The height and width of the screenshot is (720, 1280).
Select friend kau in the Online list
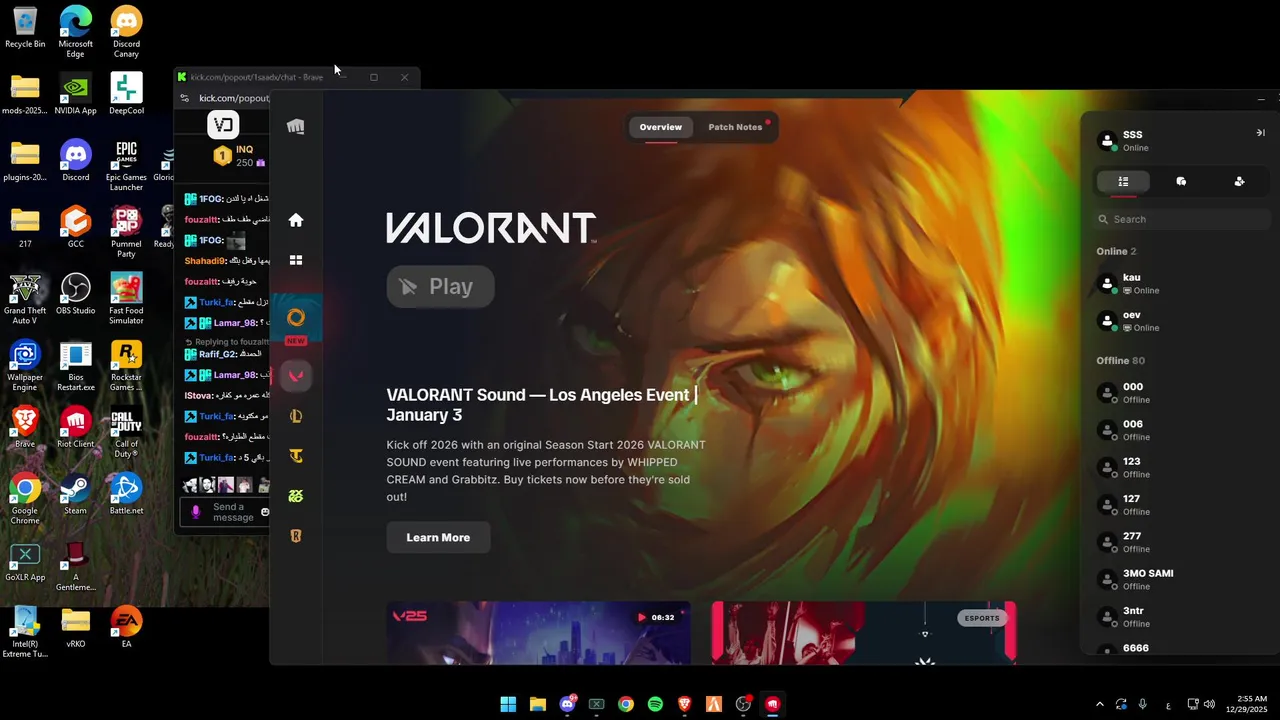pyautogui.click(x=1181, y=284)
